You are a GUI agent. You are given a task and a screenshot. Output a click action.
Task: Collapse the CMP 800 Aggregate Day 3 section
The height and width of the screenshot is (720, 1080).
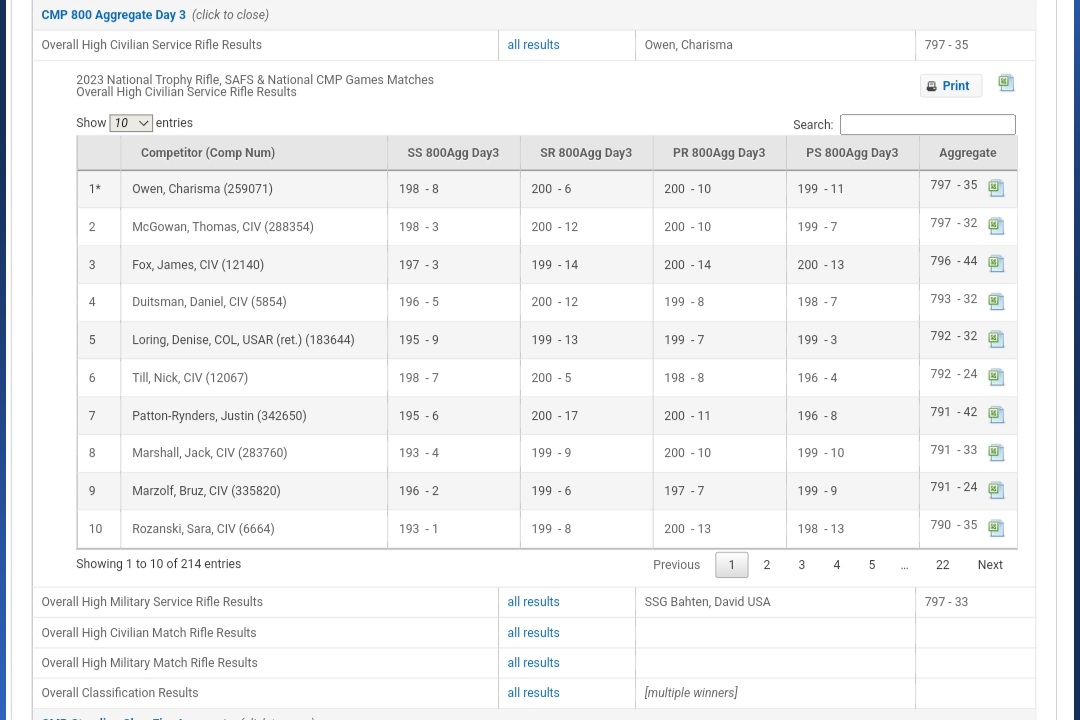[x=113, y=15]
